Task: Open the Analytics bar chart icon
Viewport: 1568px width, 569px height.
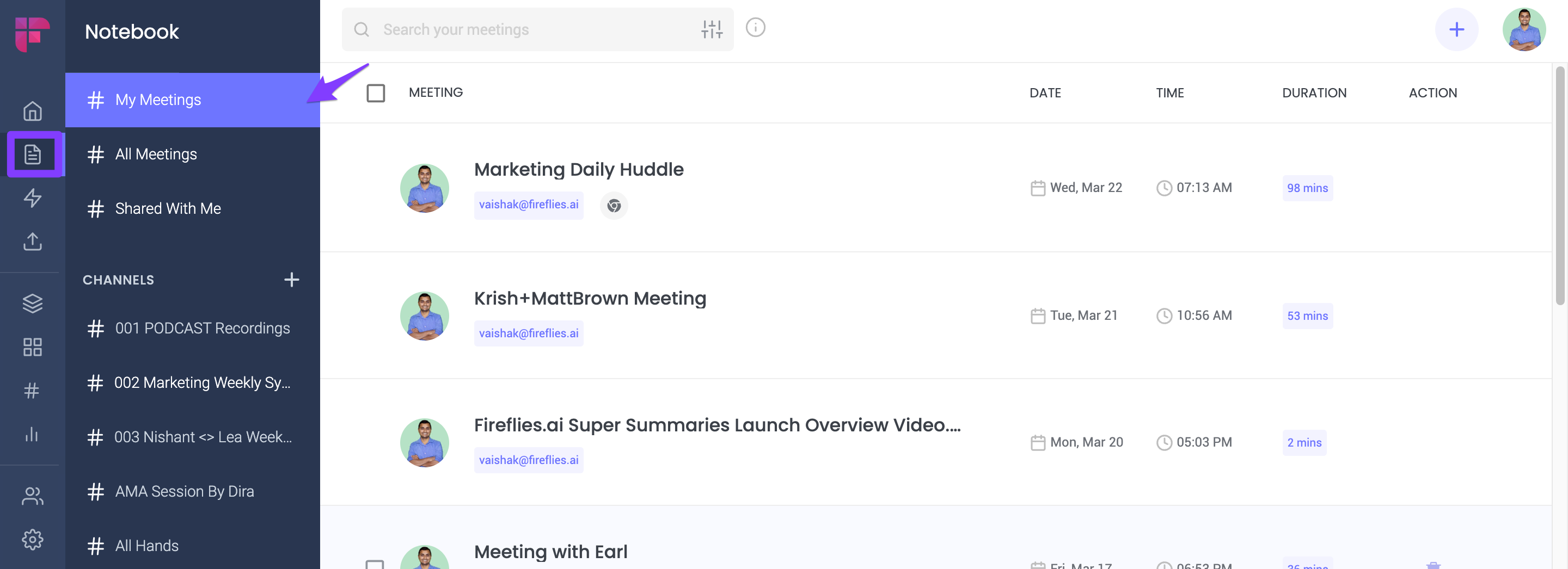Action: [x=32, y=435]
